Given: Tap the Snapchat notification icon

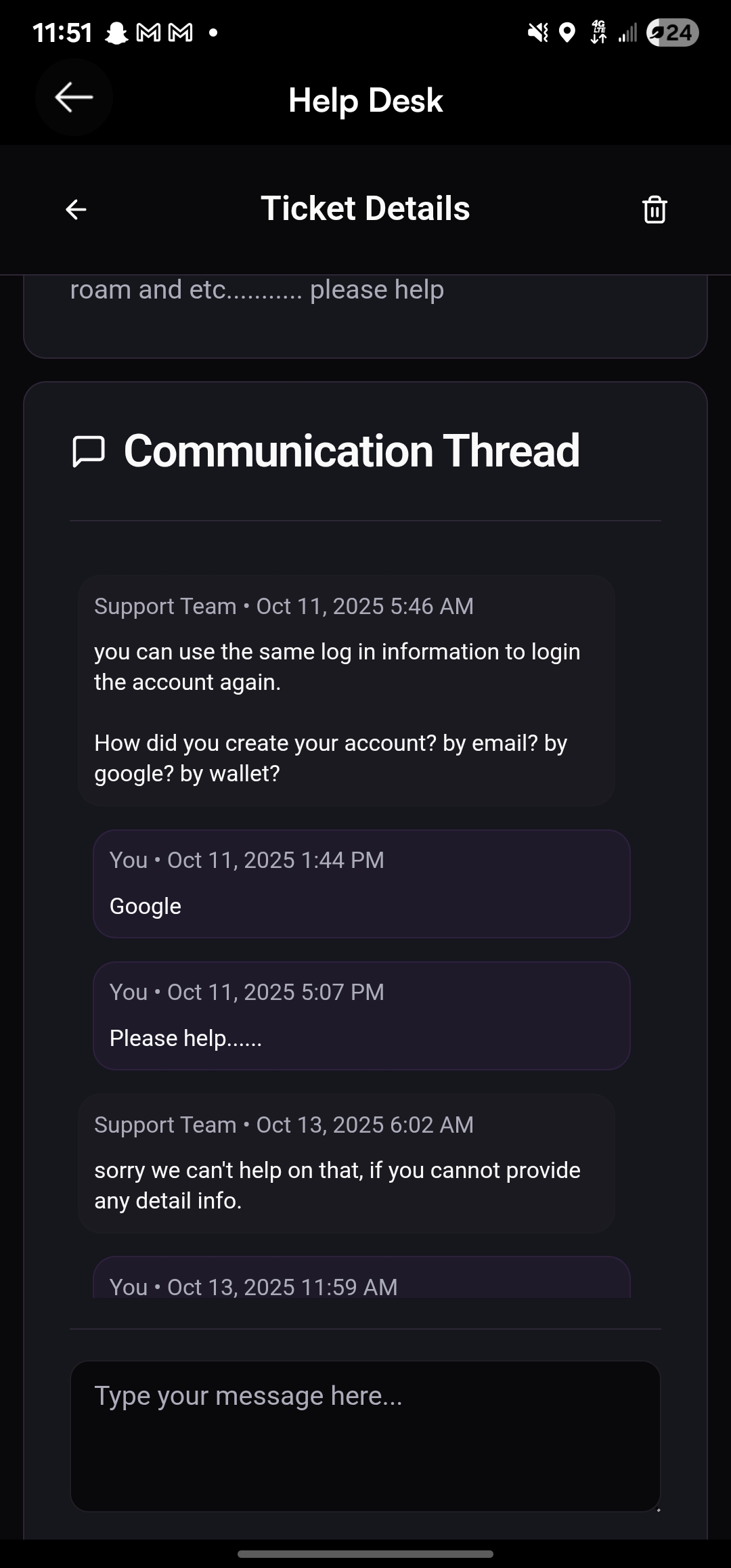Looking at the screenshot, I should [116, 32].
